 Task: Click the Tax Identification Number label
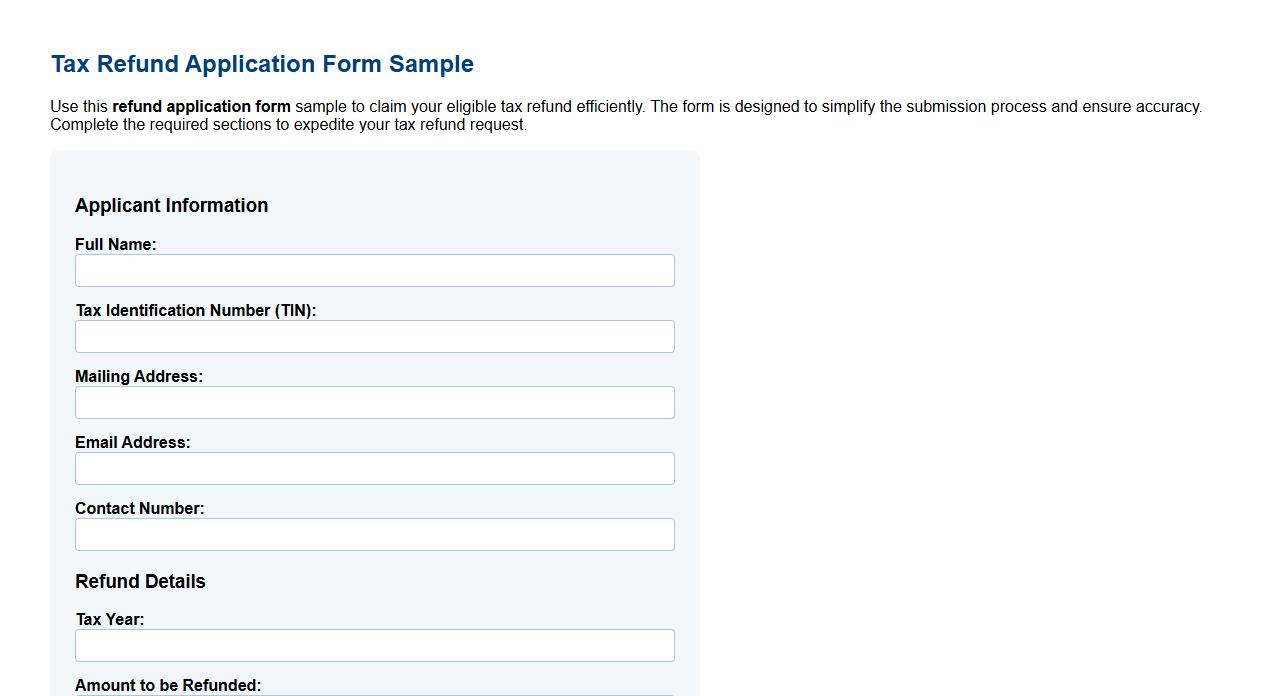195,310
